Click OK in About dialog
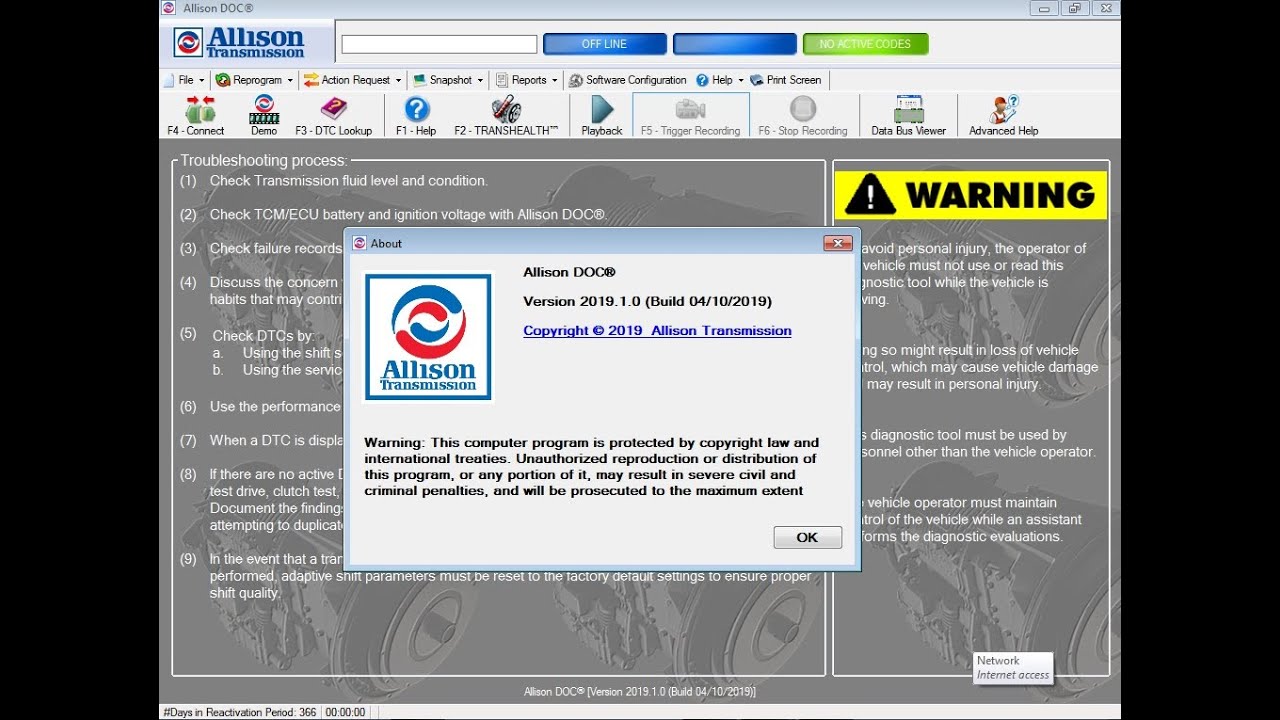This screenshot has width=1280, height=720. click(807, 537)
